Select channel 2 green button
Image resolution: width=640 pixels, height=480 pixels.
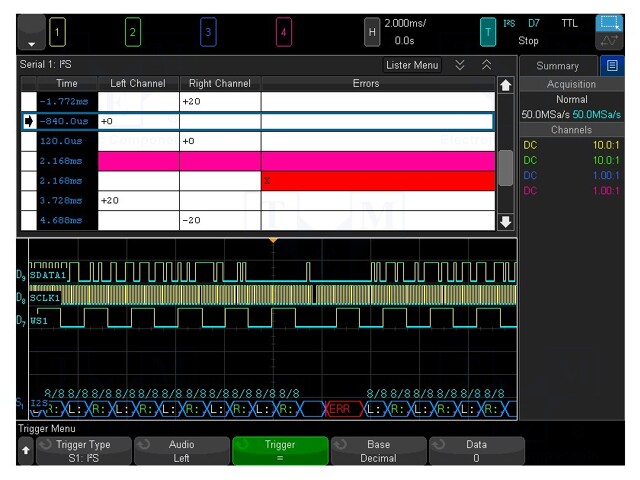click(x=132, y=32)
